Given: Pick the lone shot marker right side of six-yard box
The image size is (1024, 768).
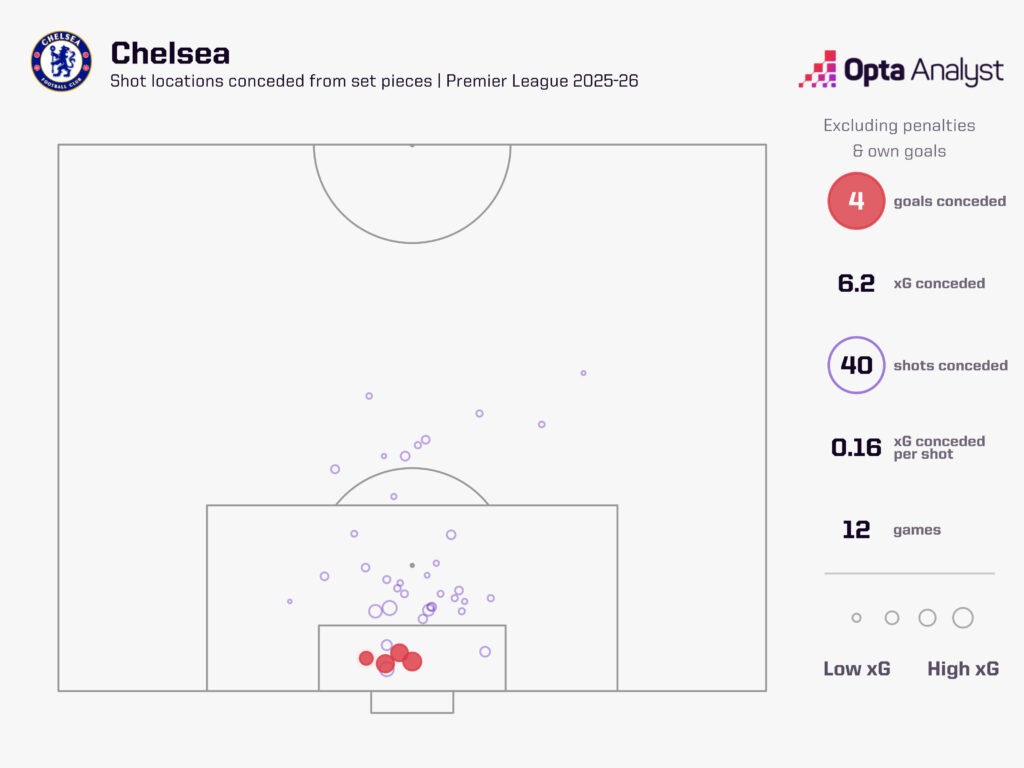Looking at the screenshot, I should point(485,652).
